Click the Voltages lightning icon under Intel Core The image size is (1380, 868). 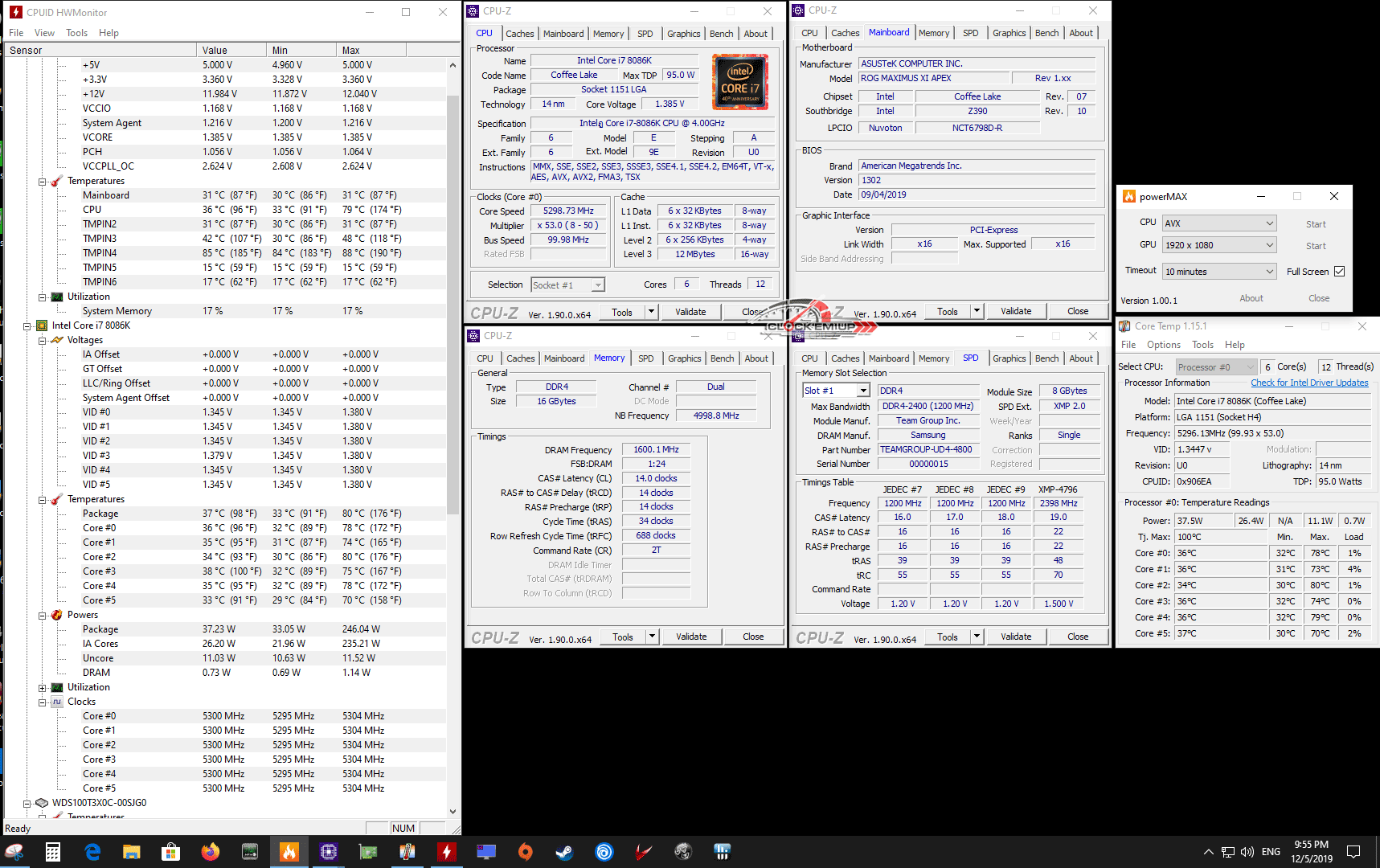click(x=57, y=340)
